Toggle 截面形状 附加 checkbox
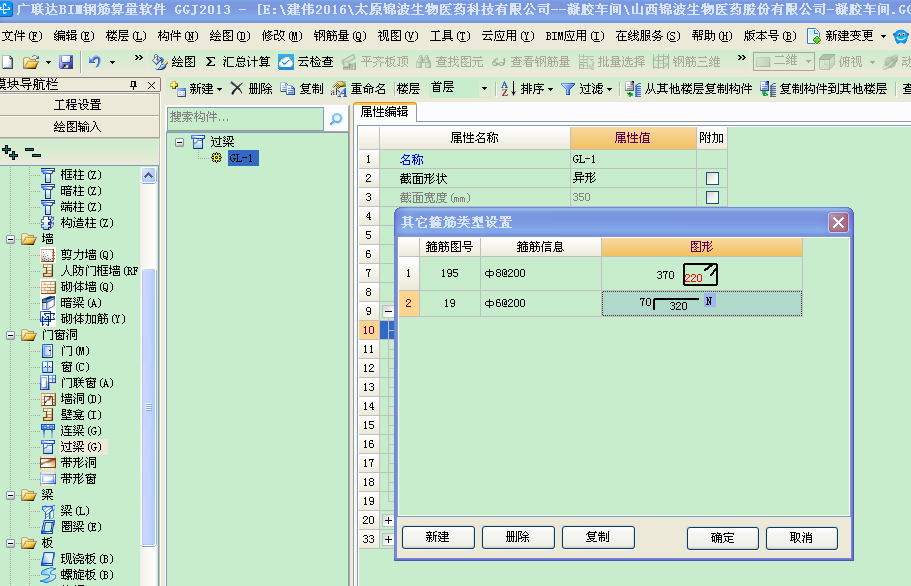Image resolution: width=911 pixels, height=586 pixels. coord(712,178)
